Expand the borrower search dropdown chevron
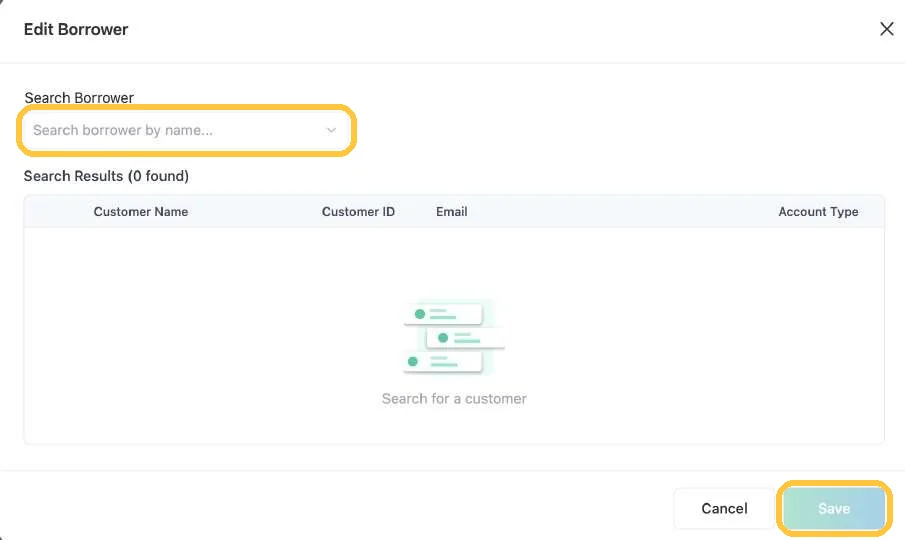 point(331,130)
